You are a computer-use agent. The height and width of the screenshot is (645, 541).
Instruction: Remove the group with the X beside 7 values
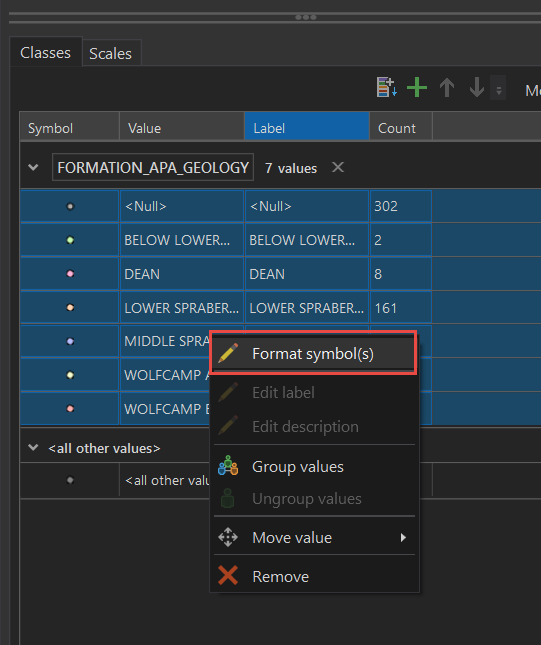pyautogui.click(x=338, y=167)
